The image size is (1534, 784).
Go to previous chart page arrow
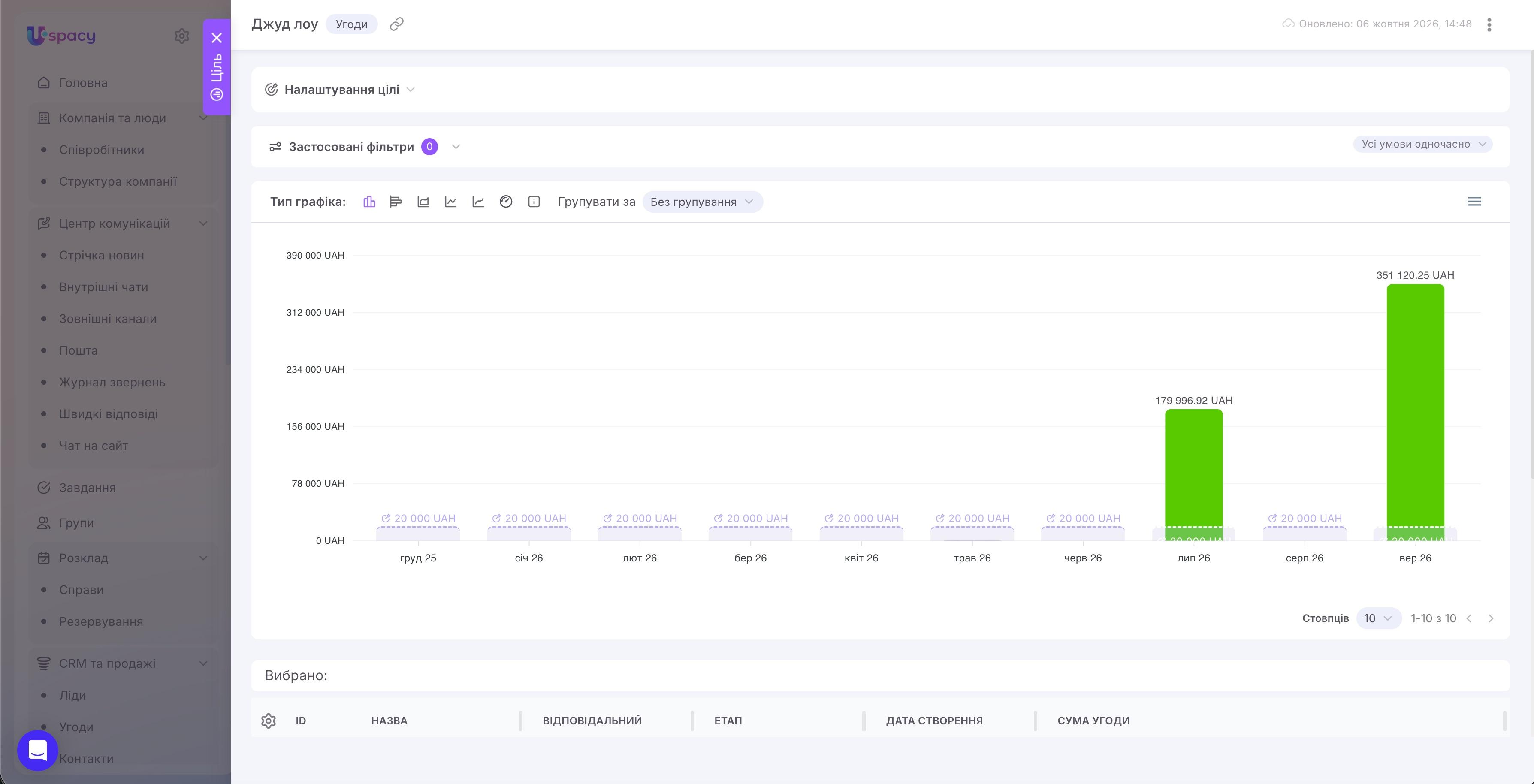point(1469,618)
